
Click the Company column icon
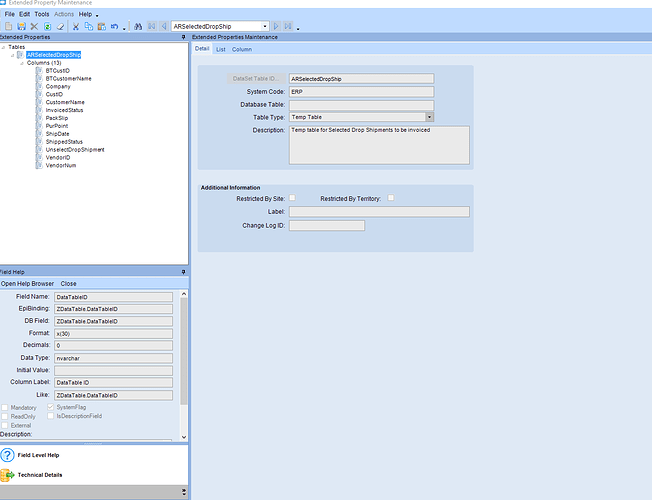39,86
